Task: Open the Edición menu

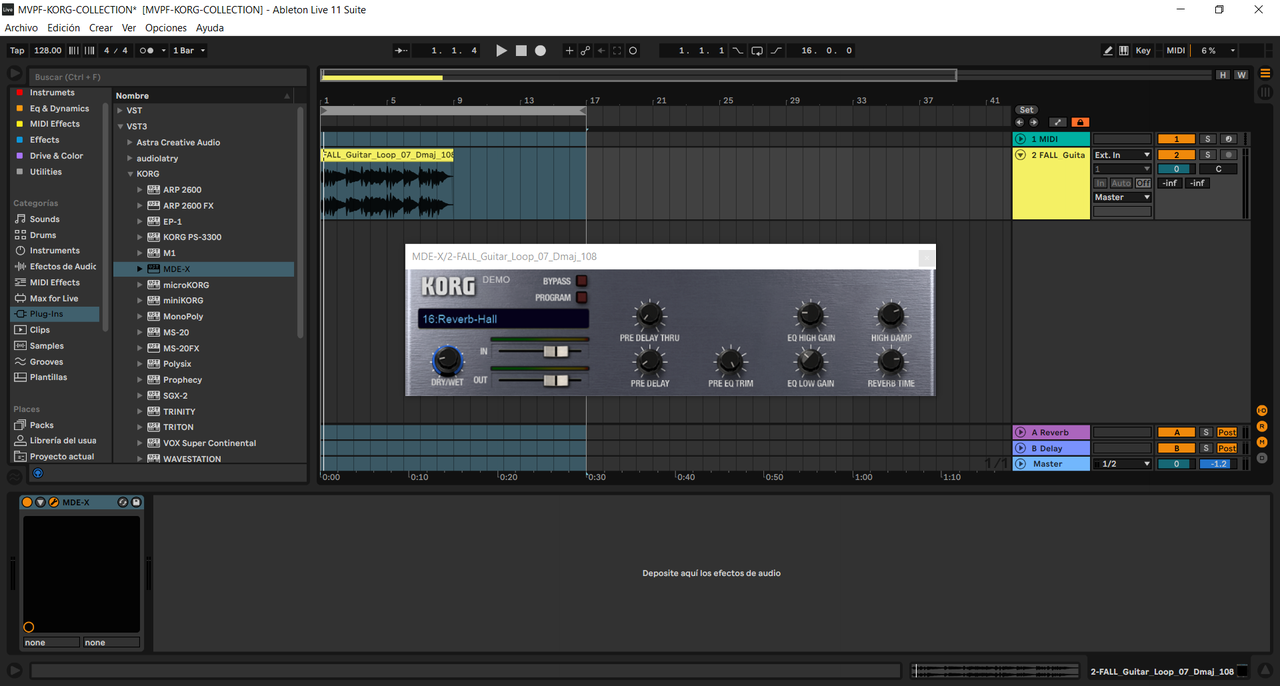Action: (64, 28)
